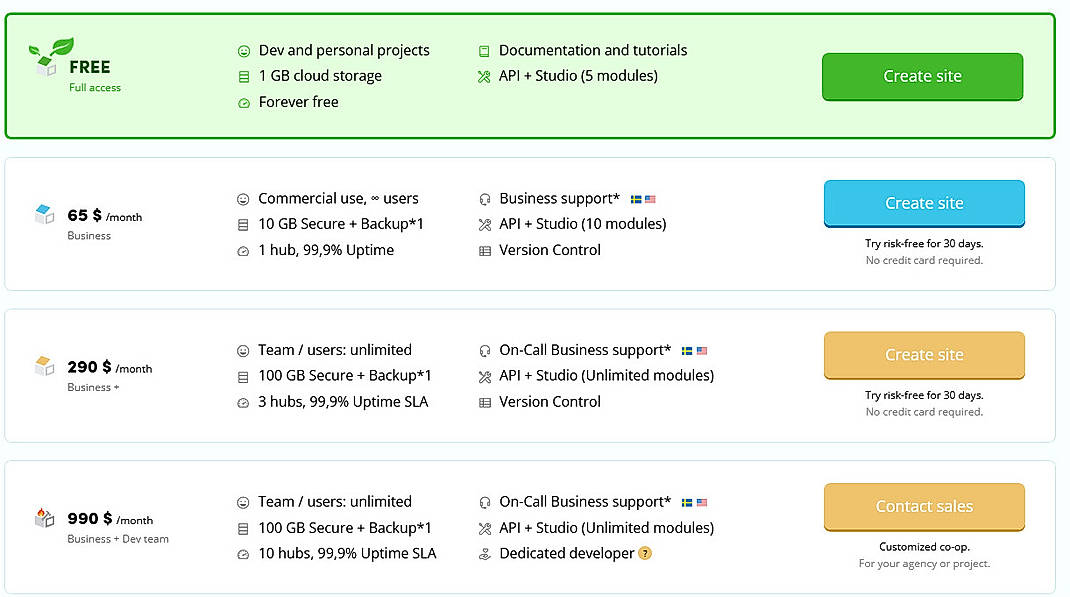1070x597 pixels.
Task: Click headset icon in the 290 $ plan row
Action: (485, 351)
